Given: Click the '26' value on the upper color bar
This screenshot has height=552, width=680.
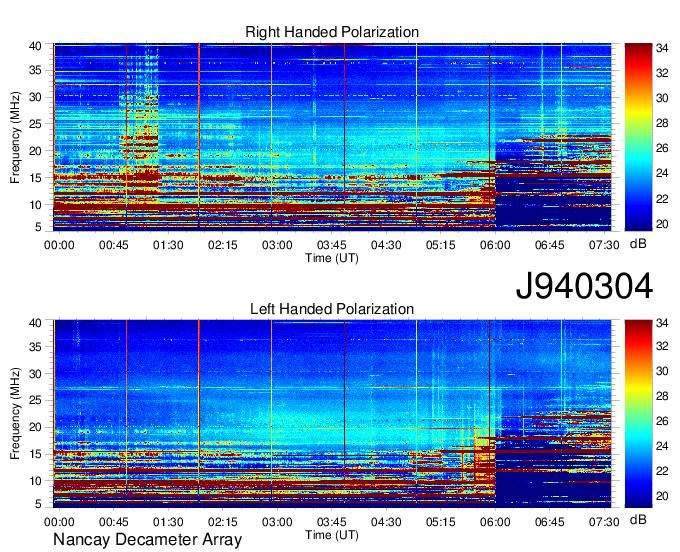Looking at the screenshot, I should [x=662, y=148].
